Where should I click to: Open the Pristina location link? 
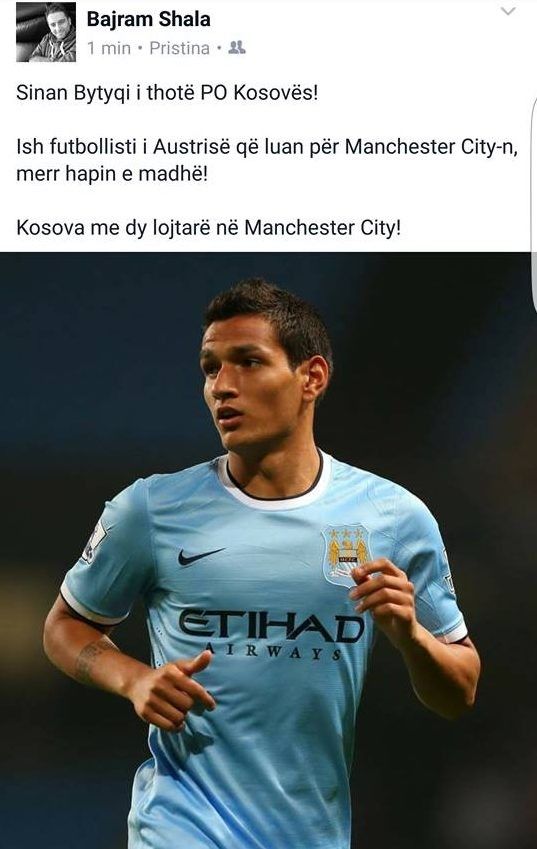(x=179, y=48)
